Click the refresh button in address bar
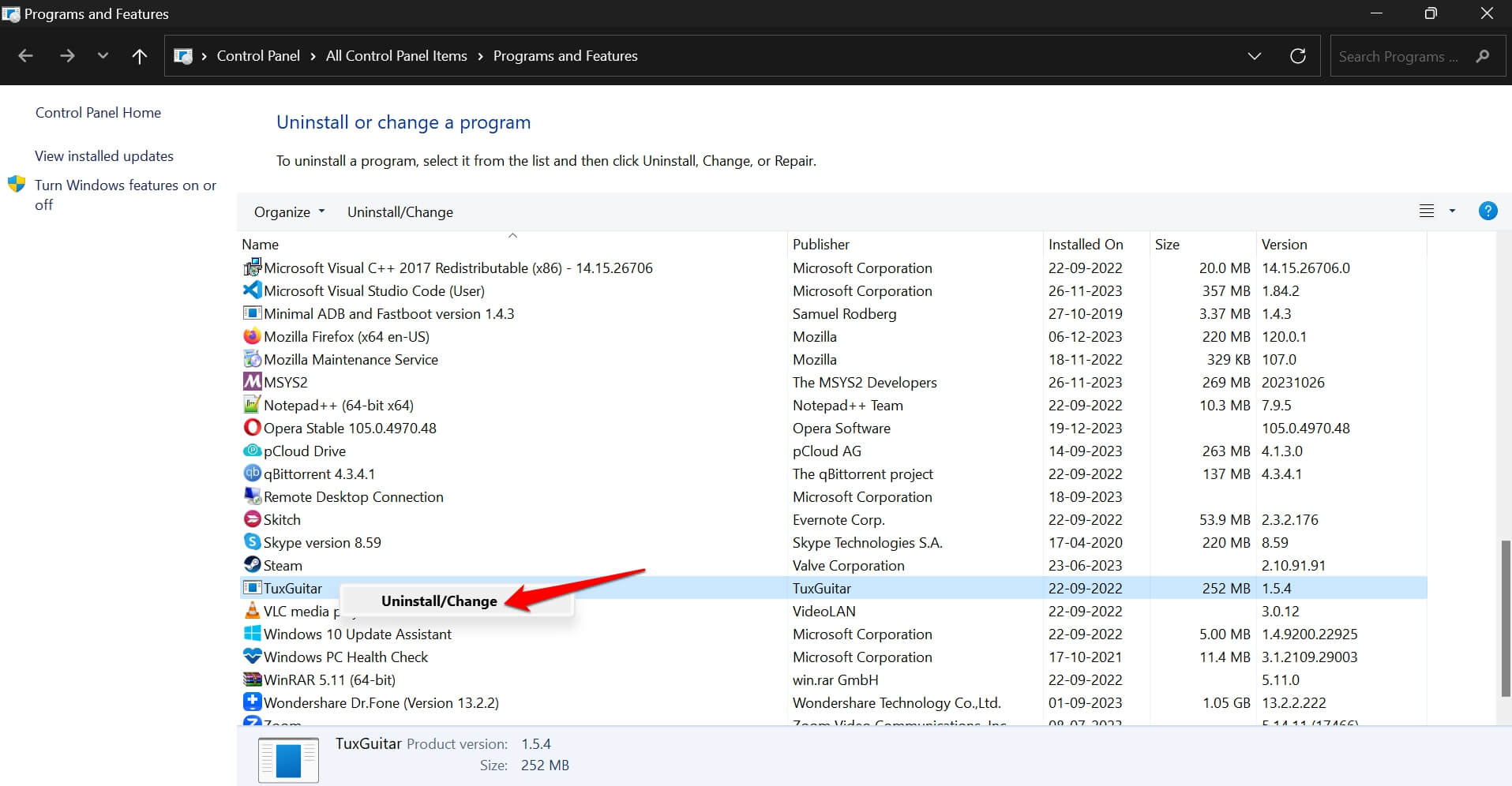 [x=1297, y=56]
